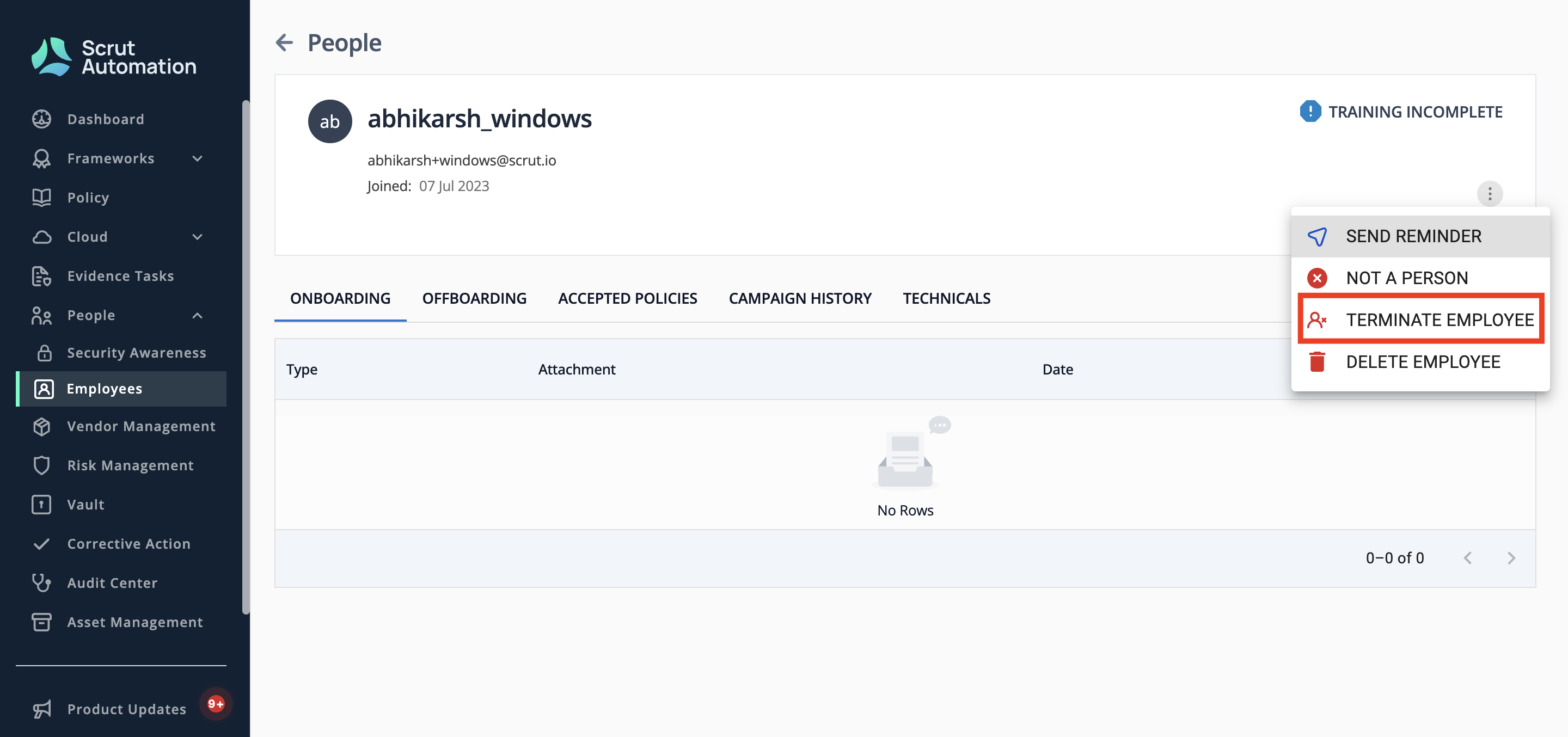Expand the Frameworks submenu chevron

(197, 158)
